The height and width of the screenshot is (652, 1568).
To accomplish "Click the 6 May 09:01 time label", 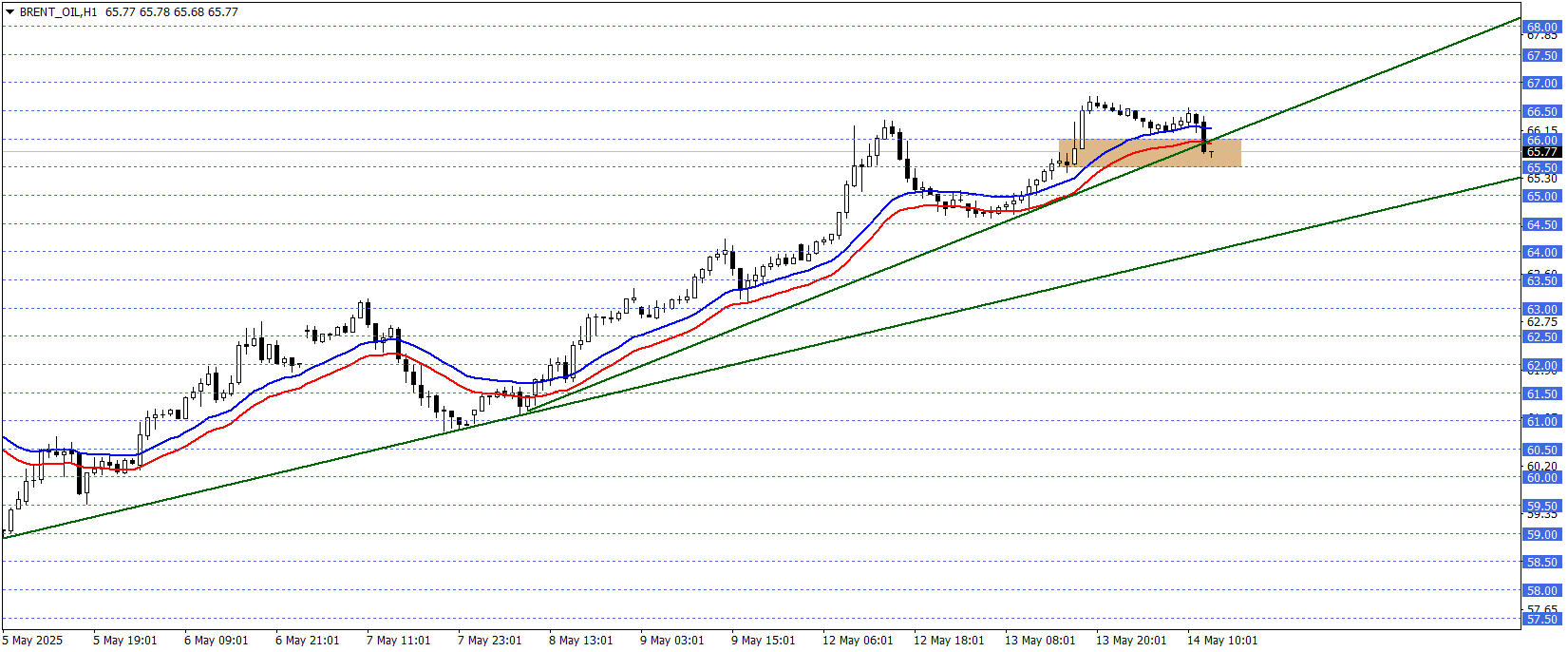I will pyautogui.click(x=217, y=641).
